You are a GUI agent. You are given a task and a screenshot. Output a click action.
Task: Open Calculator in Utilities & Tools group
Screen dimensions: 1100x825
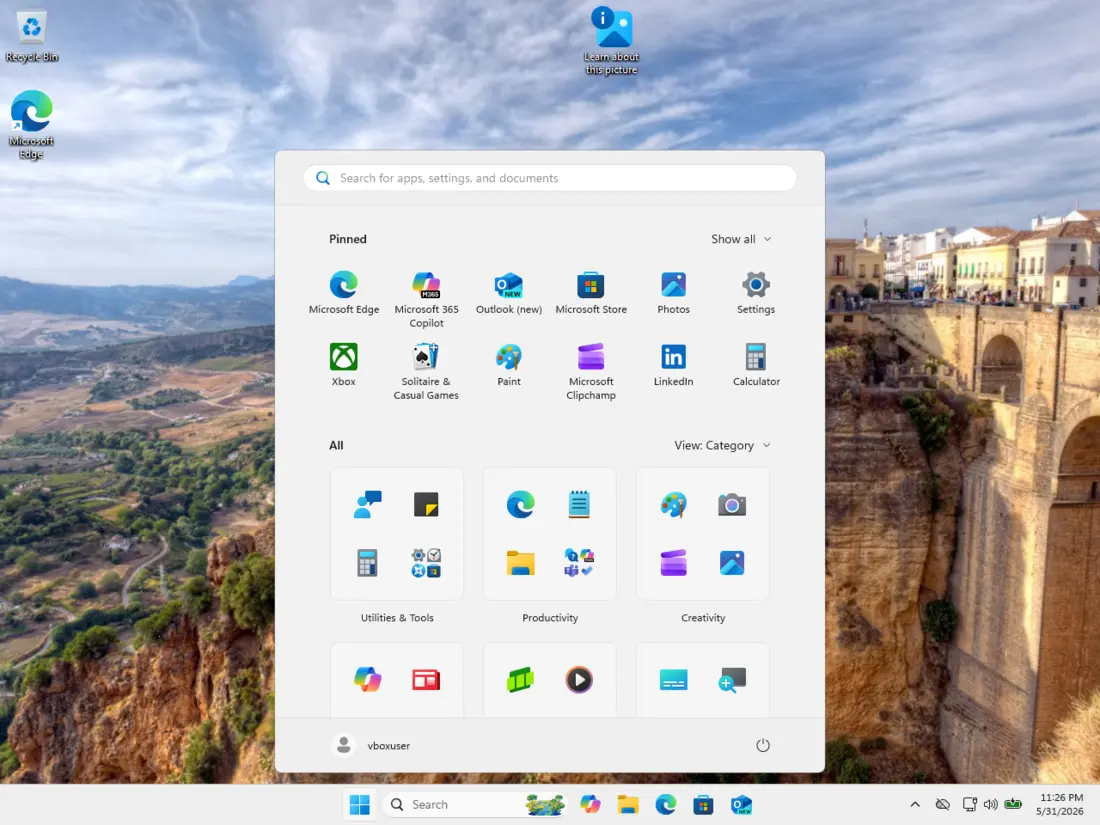pos(368,563)
